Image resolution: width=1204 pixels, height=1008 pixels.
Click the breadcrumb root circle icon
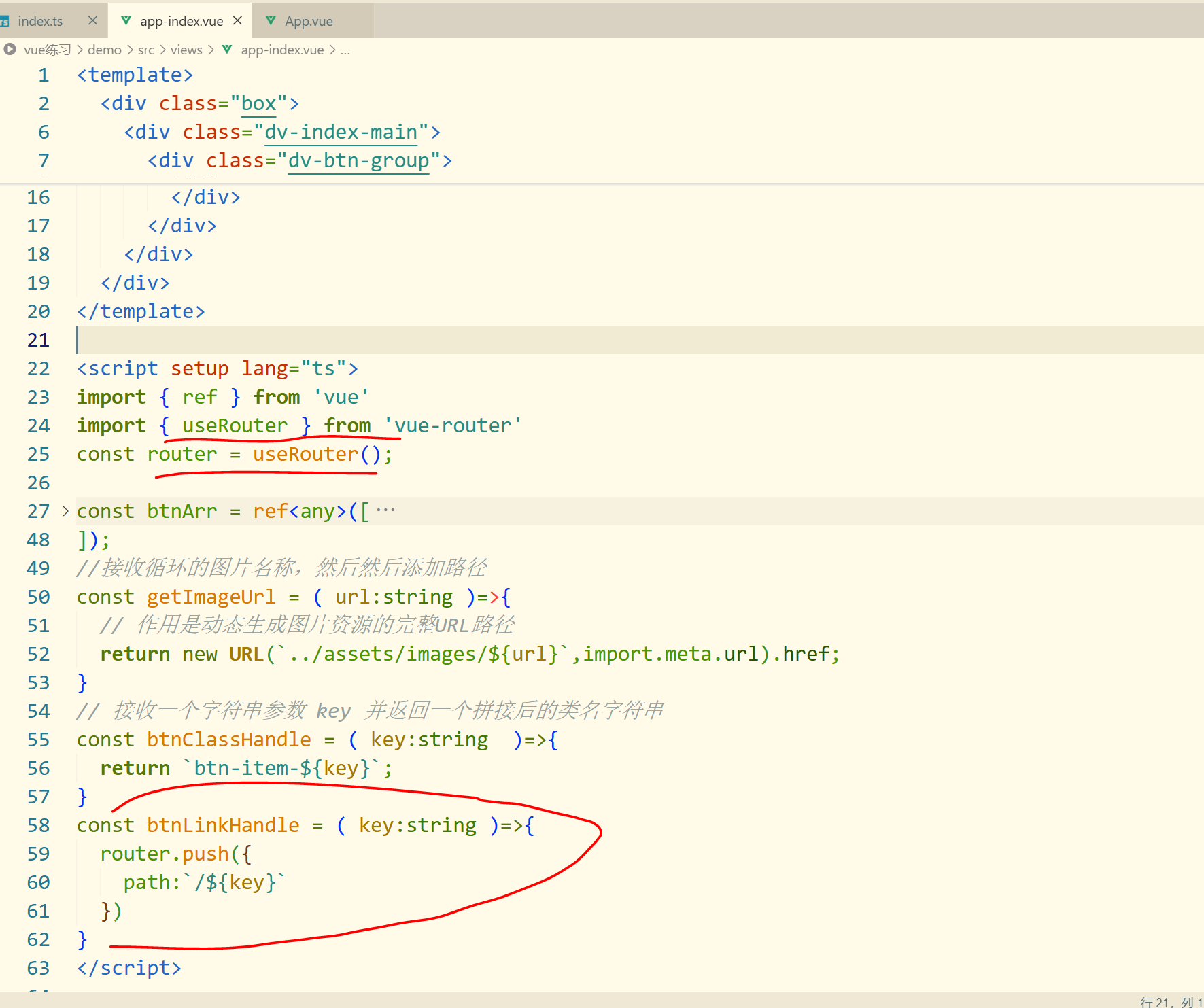(x=10, y=49)
